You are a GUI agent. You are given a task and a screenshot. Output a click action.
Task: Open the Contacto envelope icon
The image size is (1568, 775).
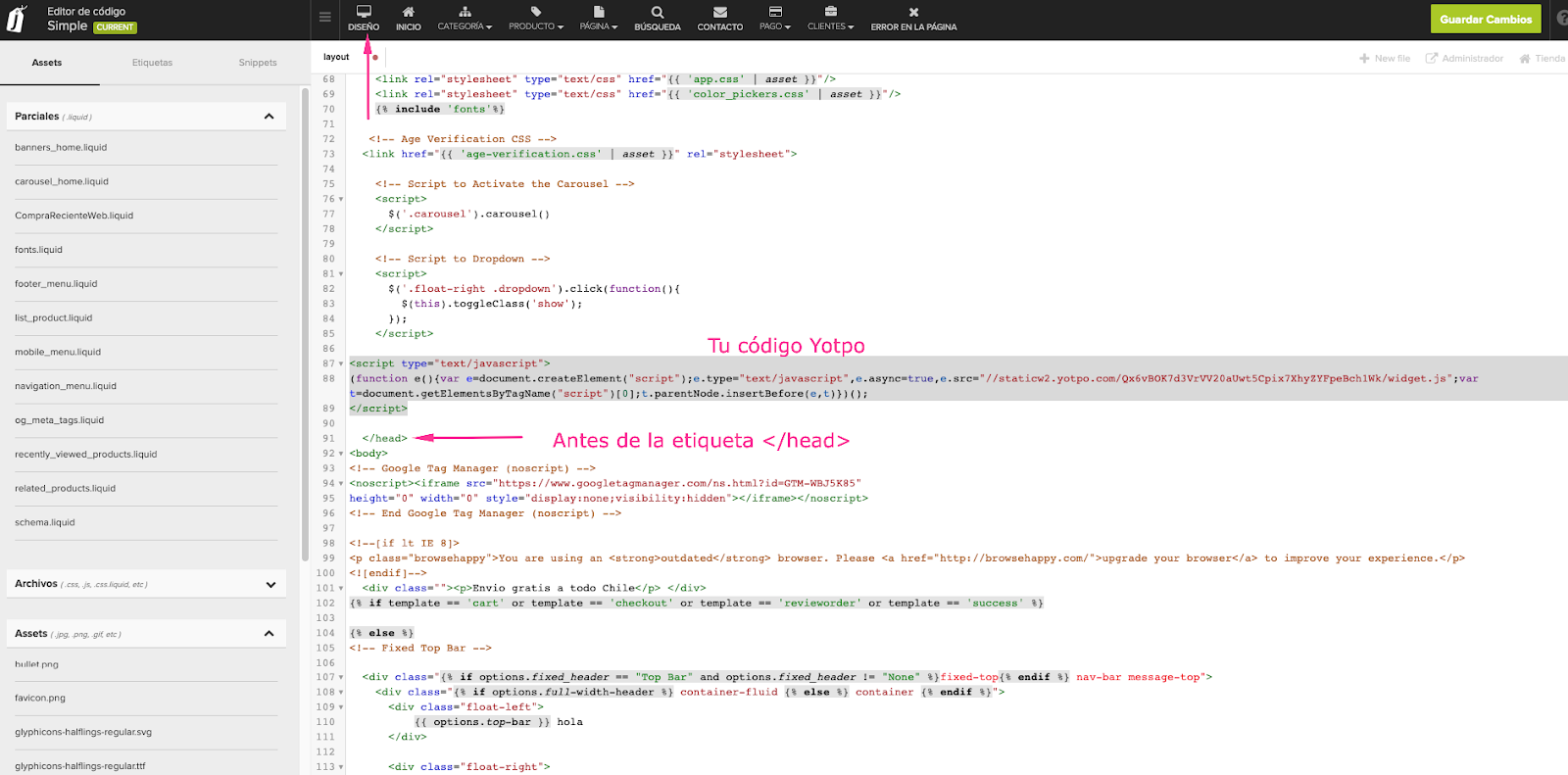[720, 12]
